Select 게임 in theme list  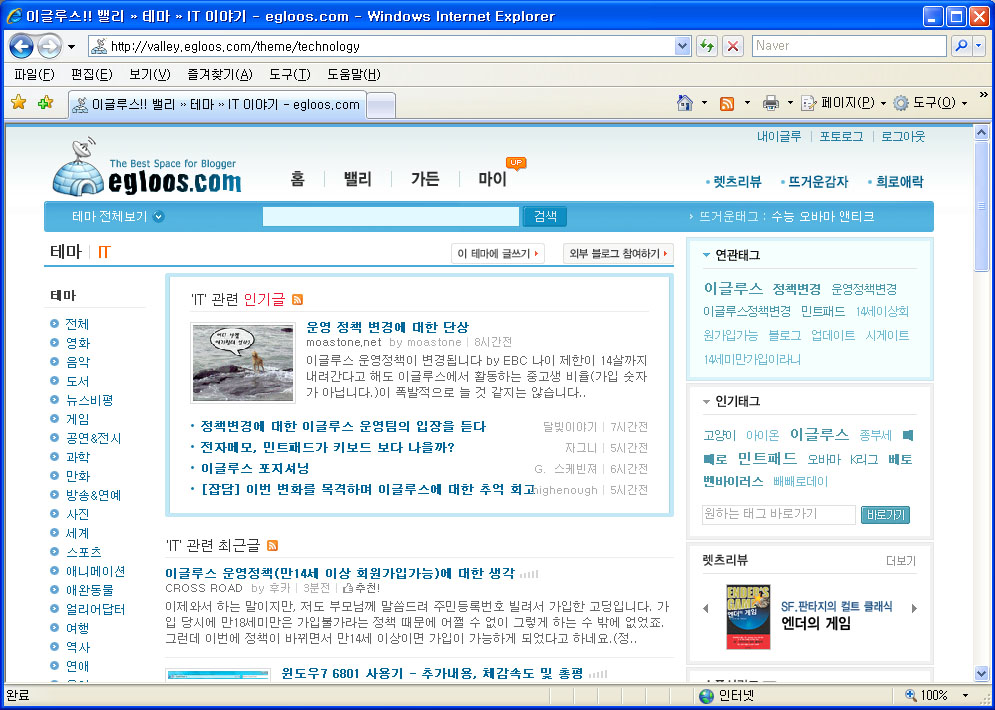tap(77, 419)
